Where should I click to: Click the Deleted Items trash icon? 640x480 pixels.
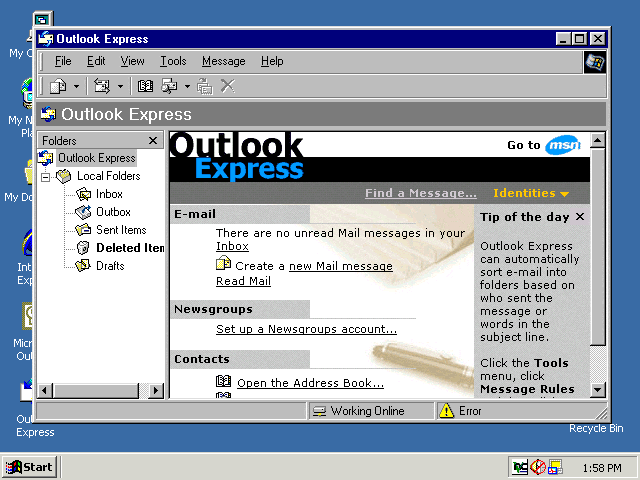click(83, 248)
